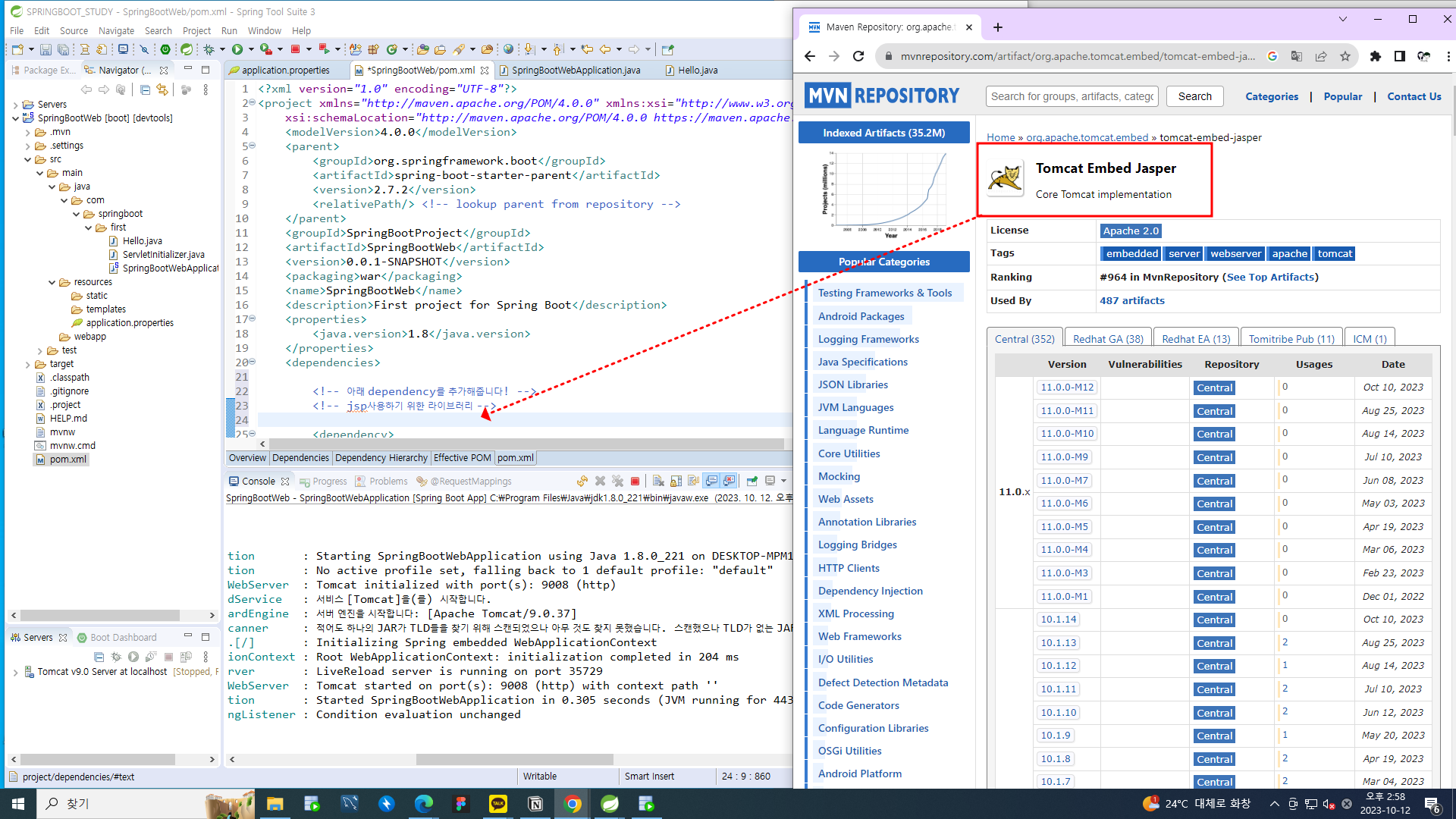Collapse the SpringBootWeb project tree node
Viewport: 1456px width, 819px height.
click(x=15, y=118)
